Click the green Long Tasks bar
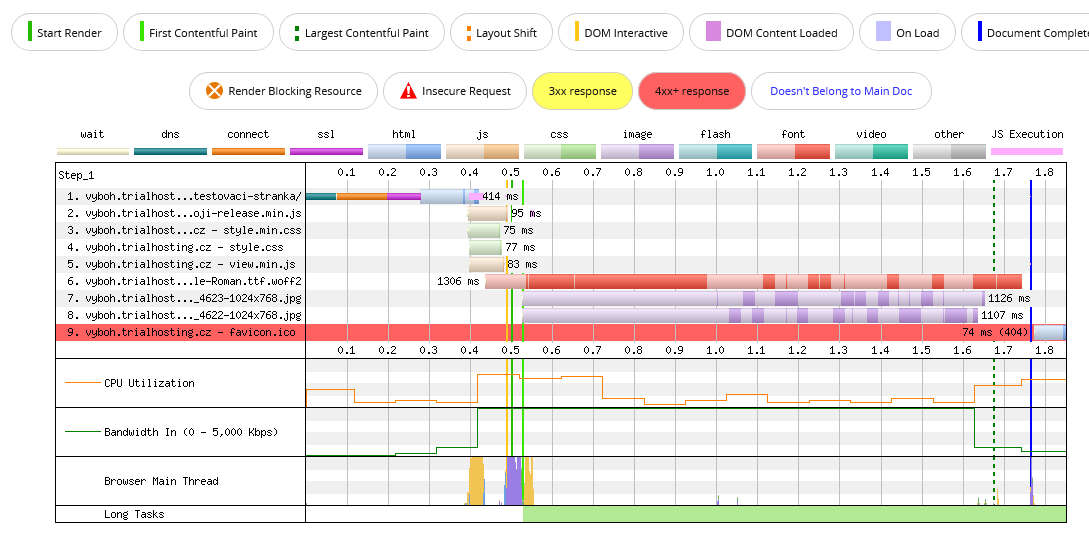Image resolution: width=1089 pixels, height=533 pixels. 794,514
